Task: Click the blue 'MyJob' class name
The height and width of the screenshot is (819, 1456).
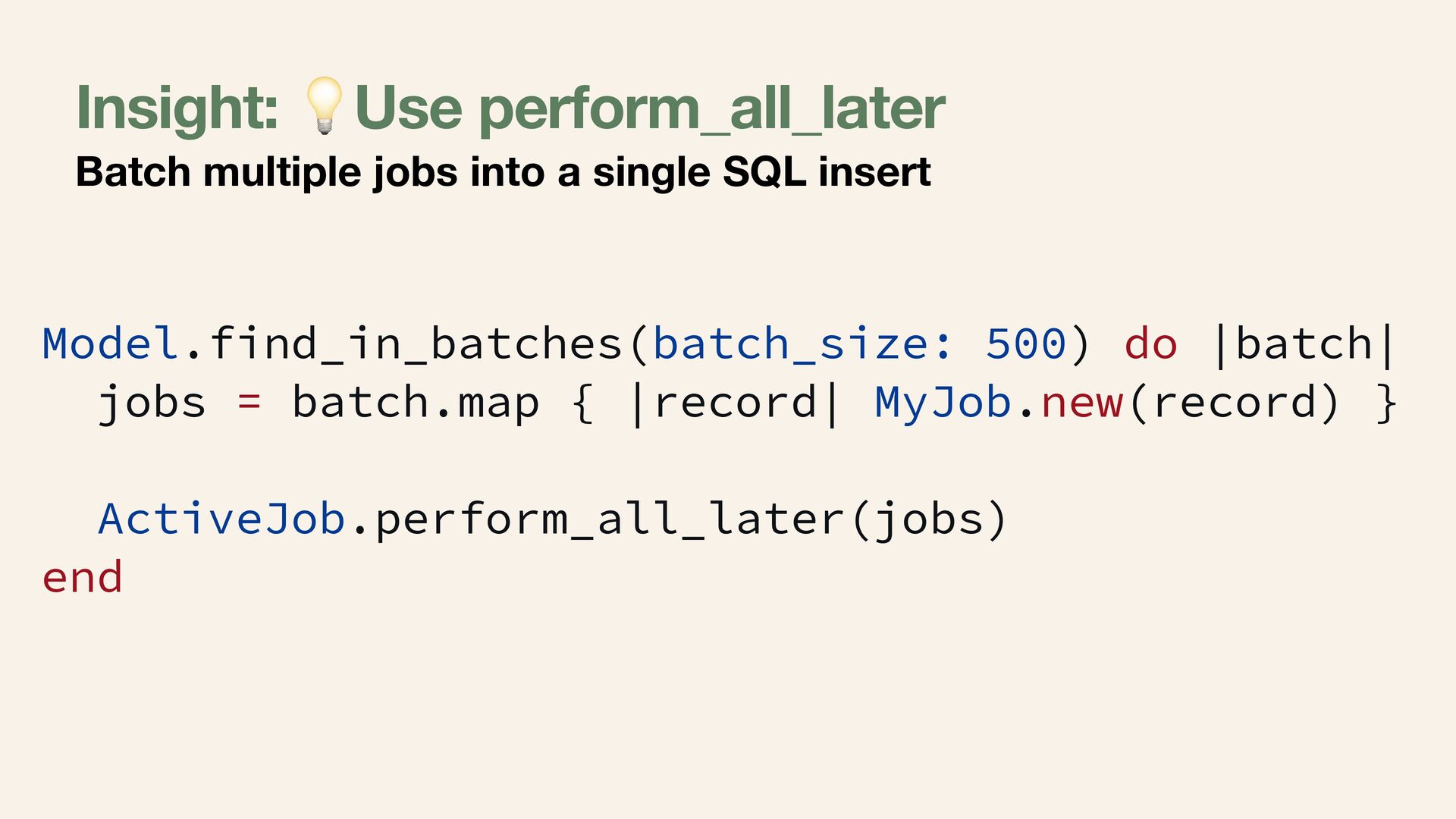Action: (943, 403)
